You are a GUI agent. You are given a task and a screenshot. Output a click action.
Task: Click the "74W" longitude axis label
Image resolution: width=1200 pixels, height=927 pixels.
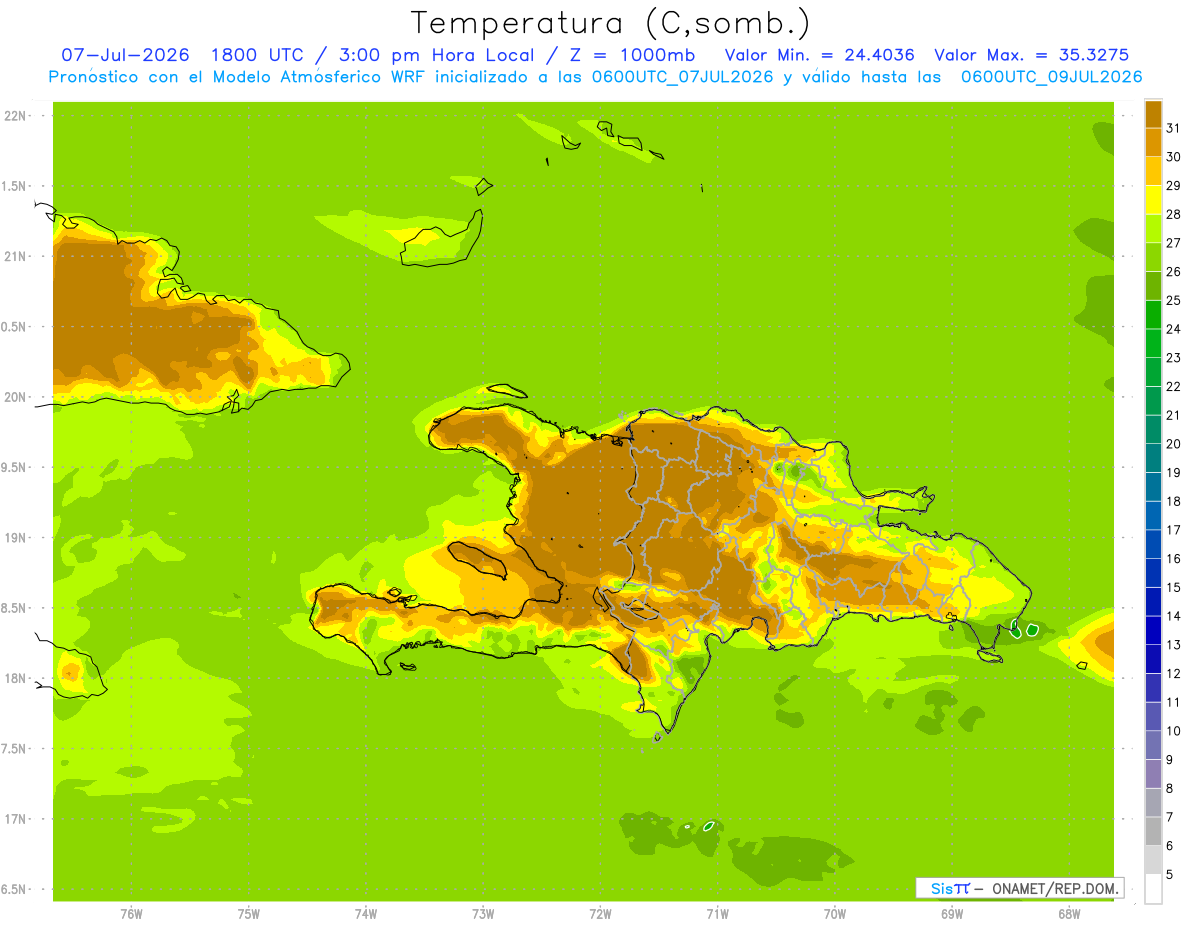click(366, 913)
